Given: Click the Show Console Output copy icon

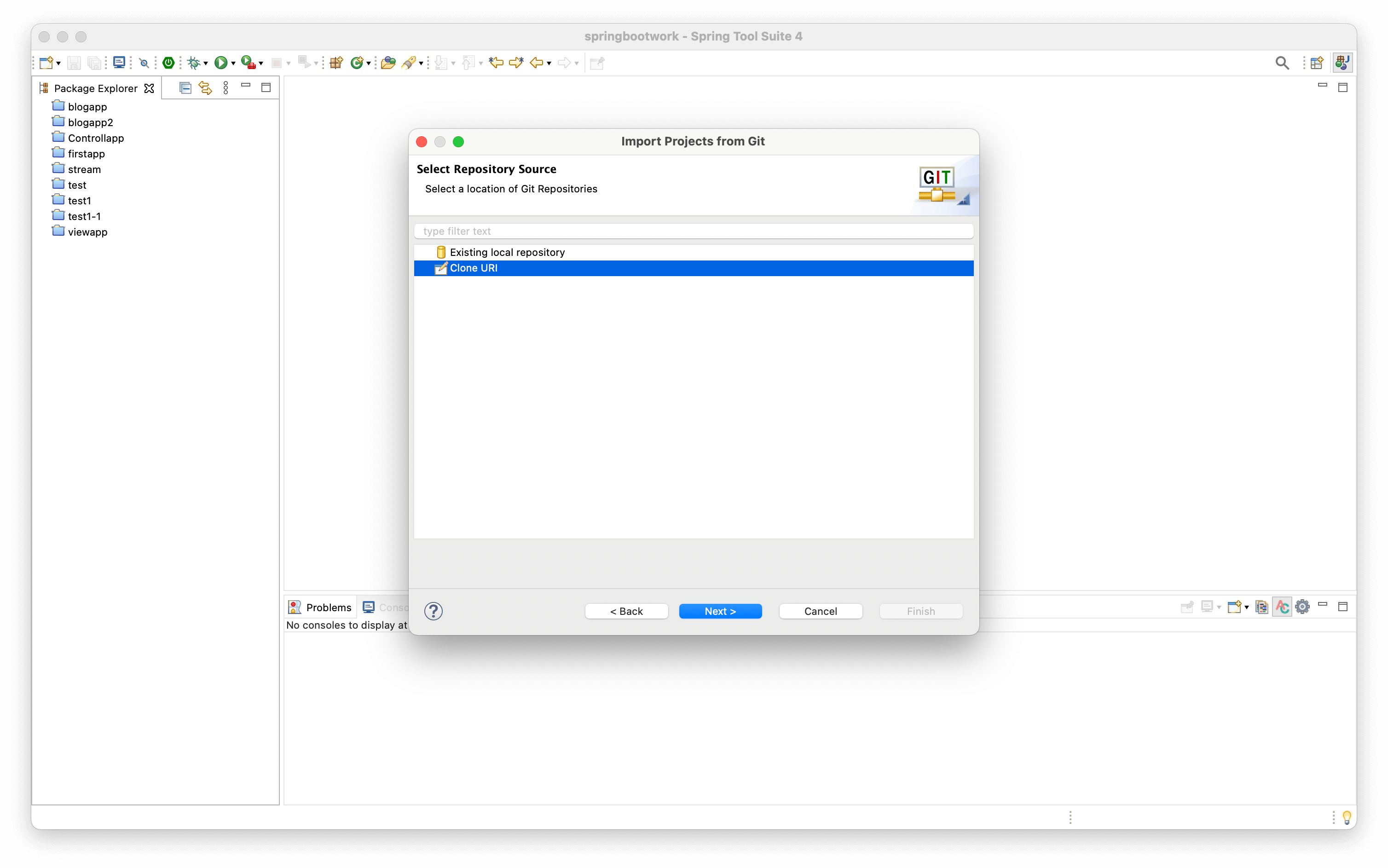Looking at the screenshot, I should pos(1262,607).
